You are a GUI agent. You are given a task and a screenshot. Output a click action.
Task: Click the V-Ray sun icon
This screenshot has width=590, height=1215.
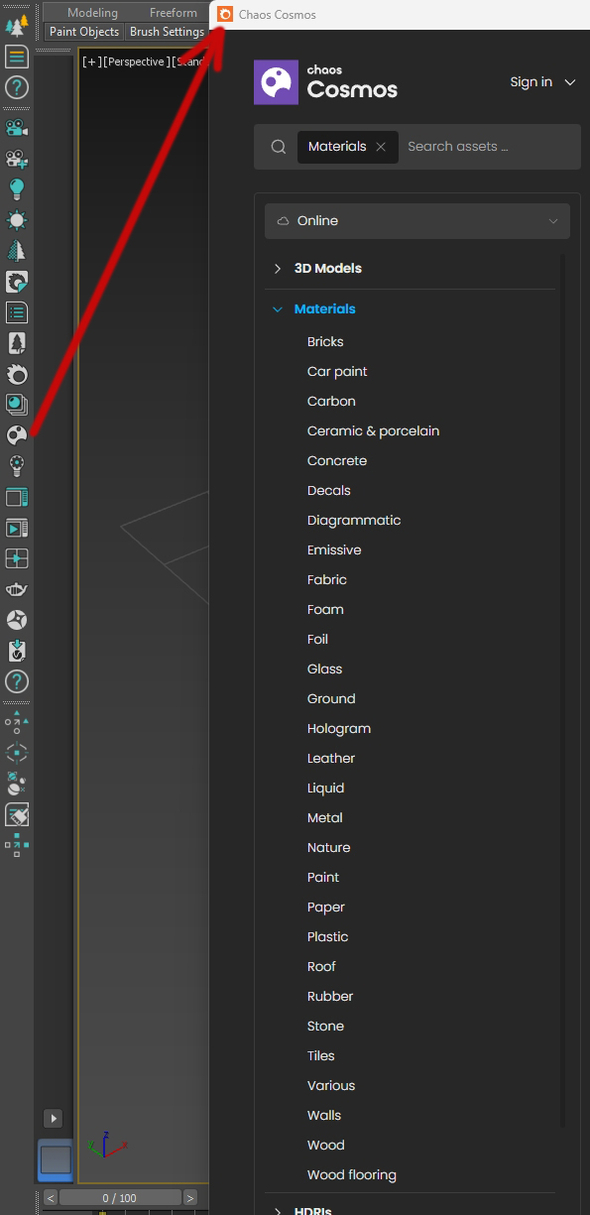point(17,221)
